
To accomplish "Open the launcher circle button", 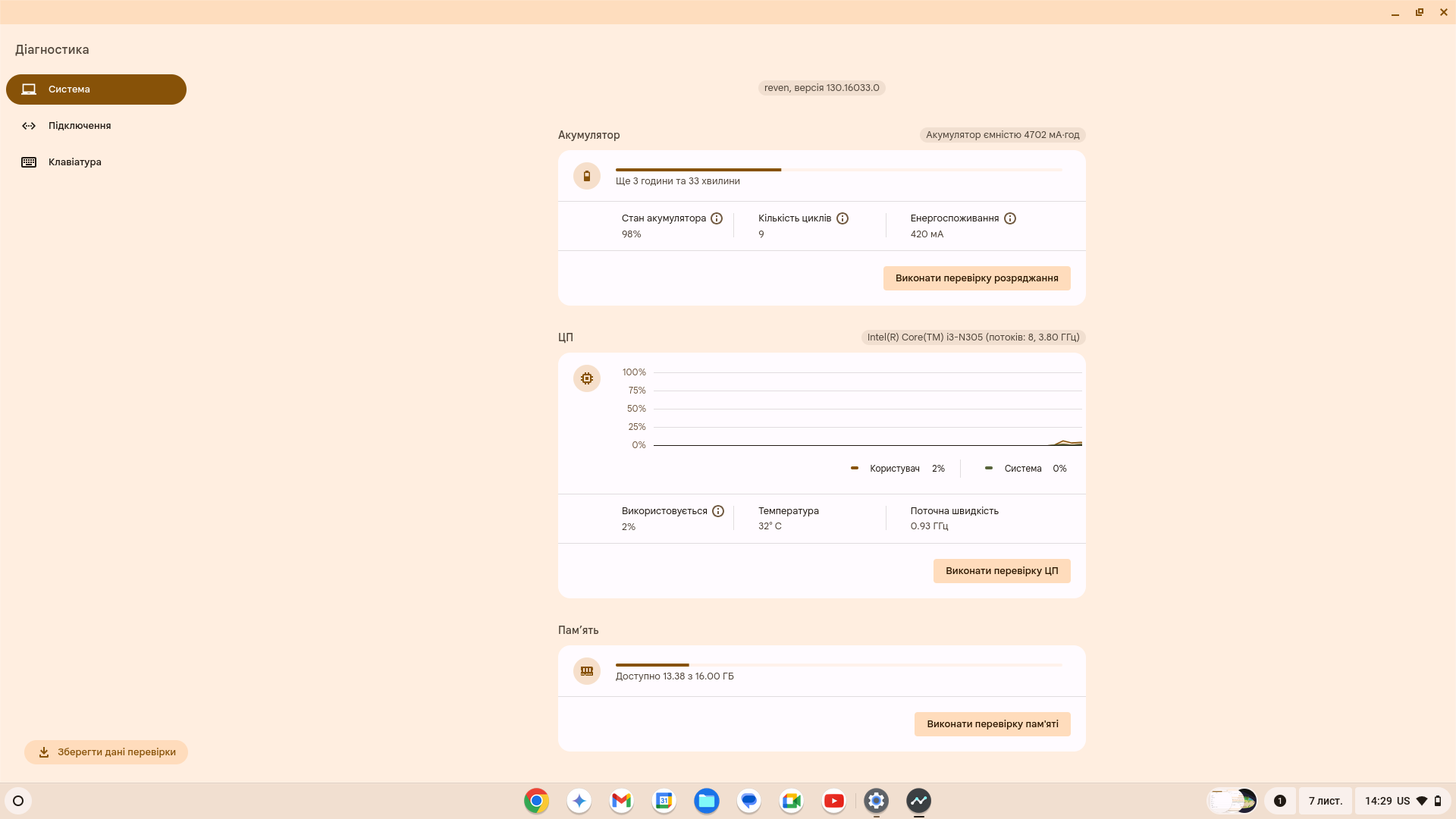I will click(18, 801).
